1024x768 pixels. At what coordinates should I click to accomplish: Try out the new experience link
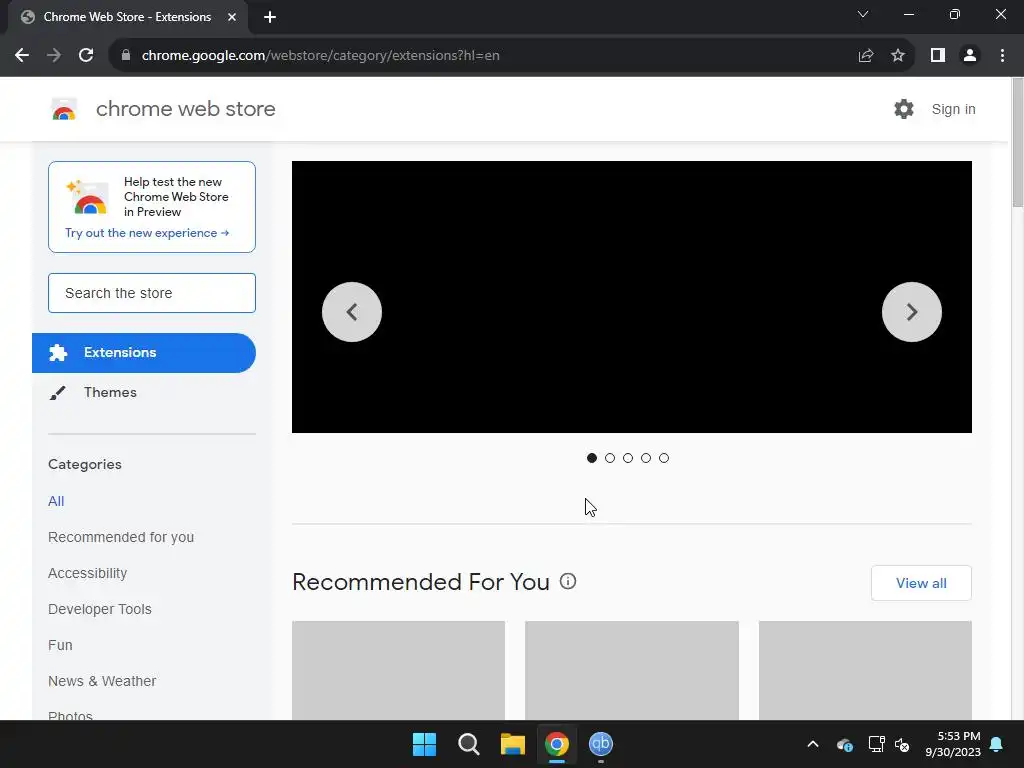tap(147, 233)
